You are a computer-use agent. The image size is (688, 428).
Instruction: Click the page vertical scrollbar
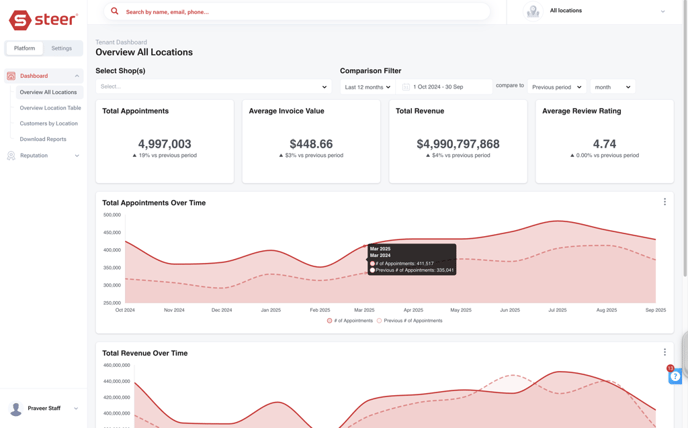click(684, 150)
